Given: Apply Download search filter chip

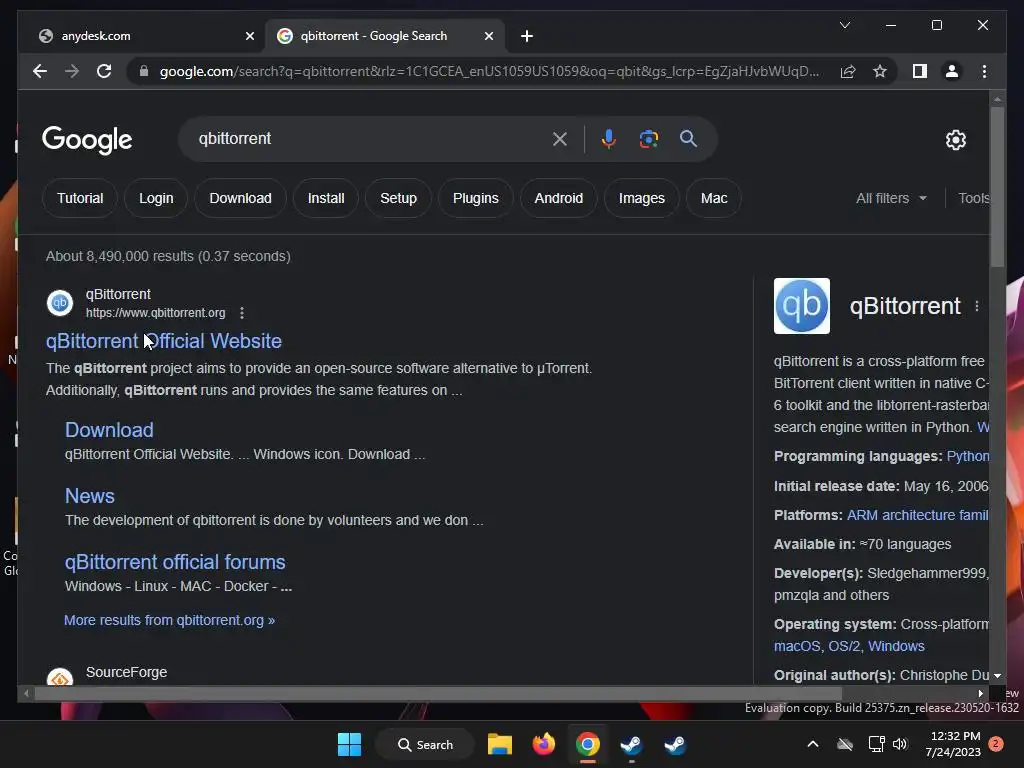Looking at the screenshot, I should [x=240, y=198].
